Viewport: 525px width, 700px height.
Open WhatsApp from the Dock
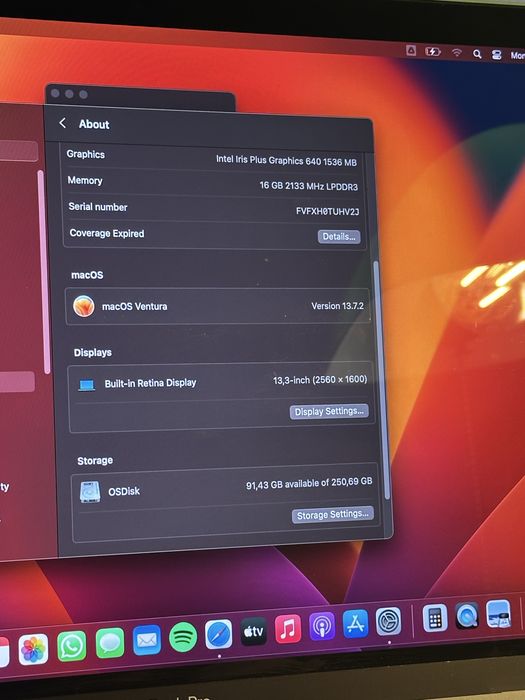click(x=72, y=646)
